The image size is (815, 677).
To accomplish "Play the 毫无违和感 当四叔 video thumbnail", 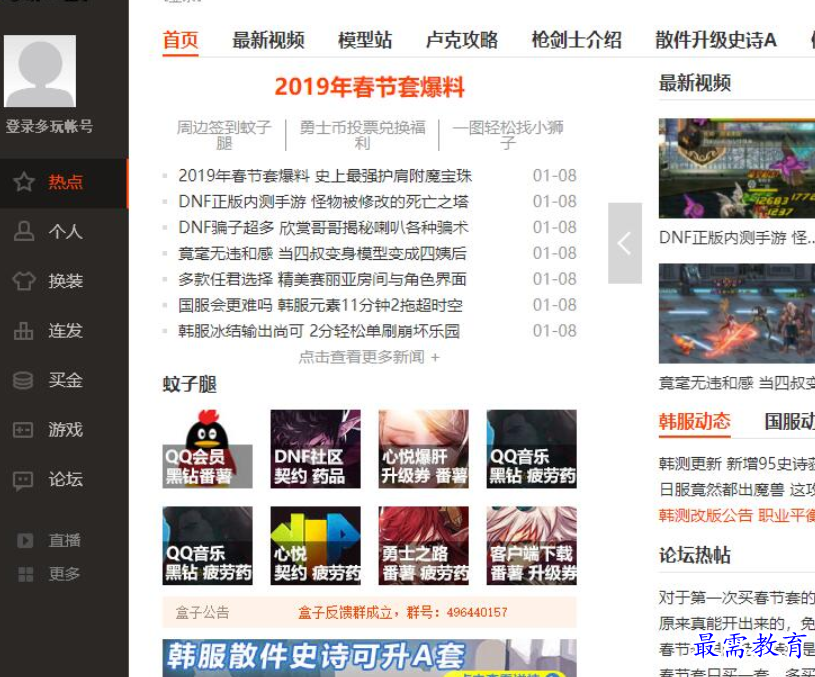I will tap(737, 314).
